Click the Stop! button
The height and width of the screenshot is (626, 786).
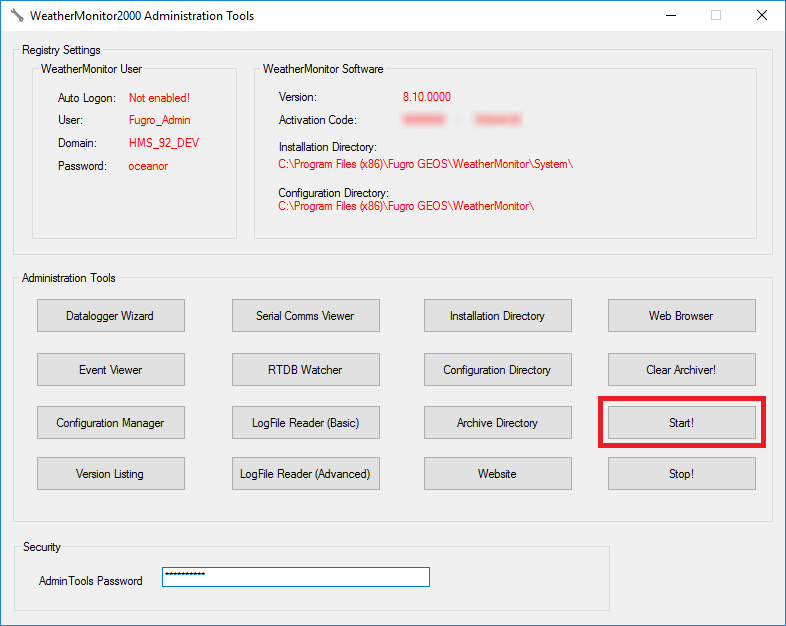682,474
